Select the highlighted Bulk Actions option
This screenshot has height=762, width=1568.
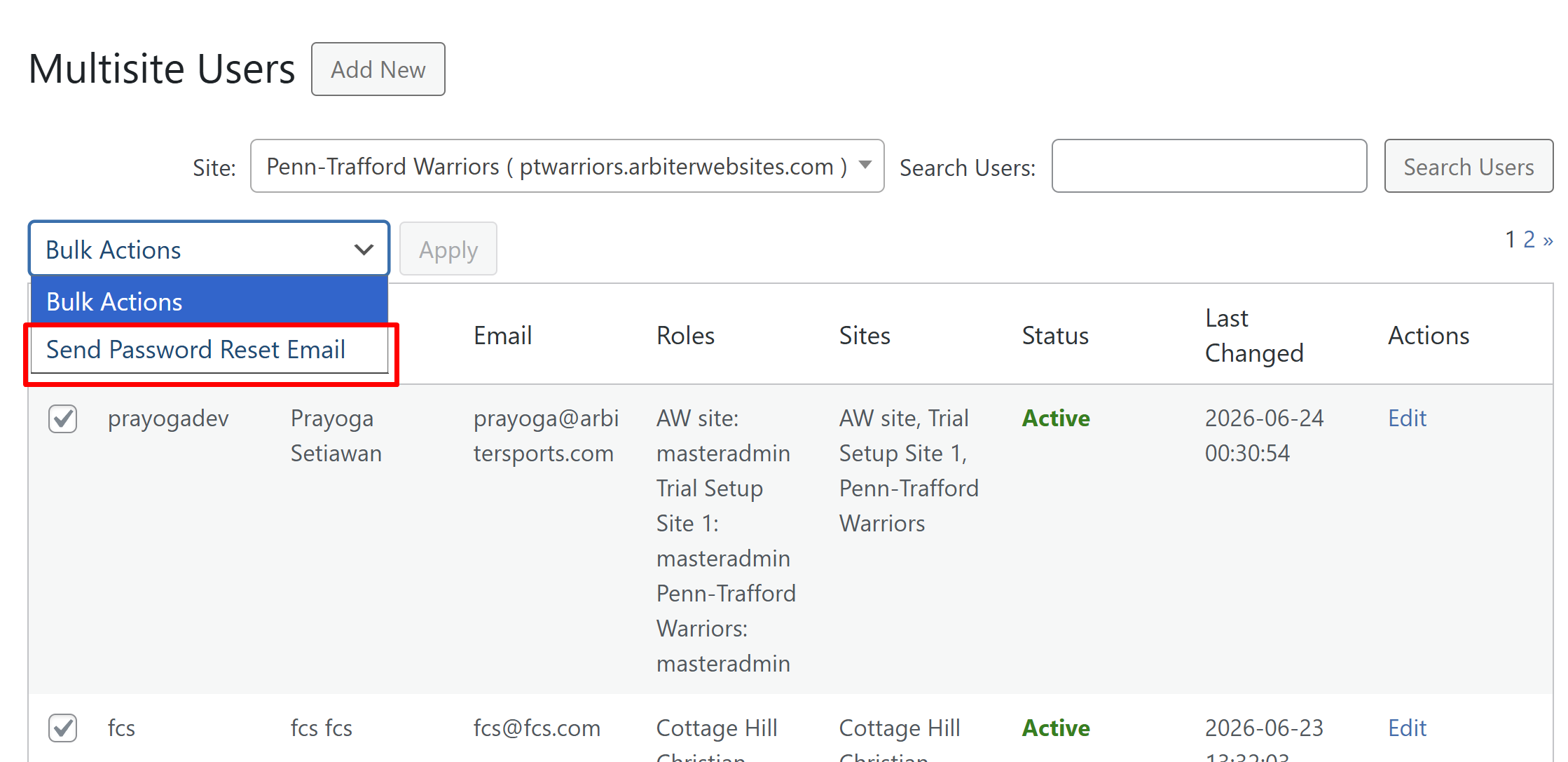click(209, 301)
